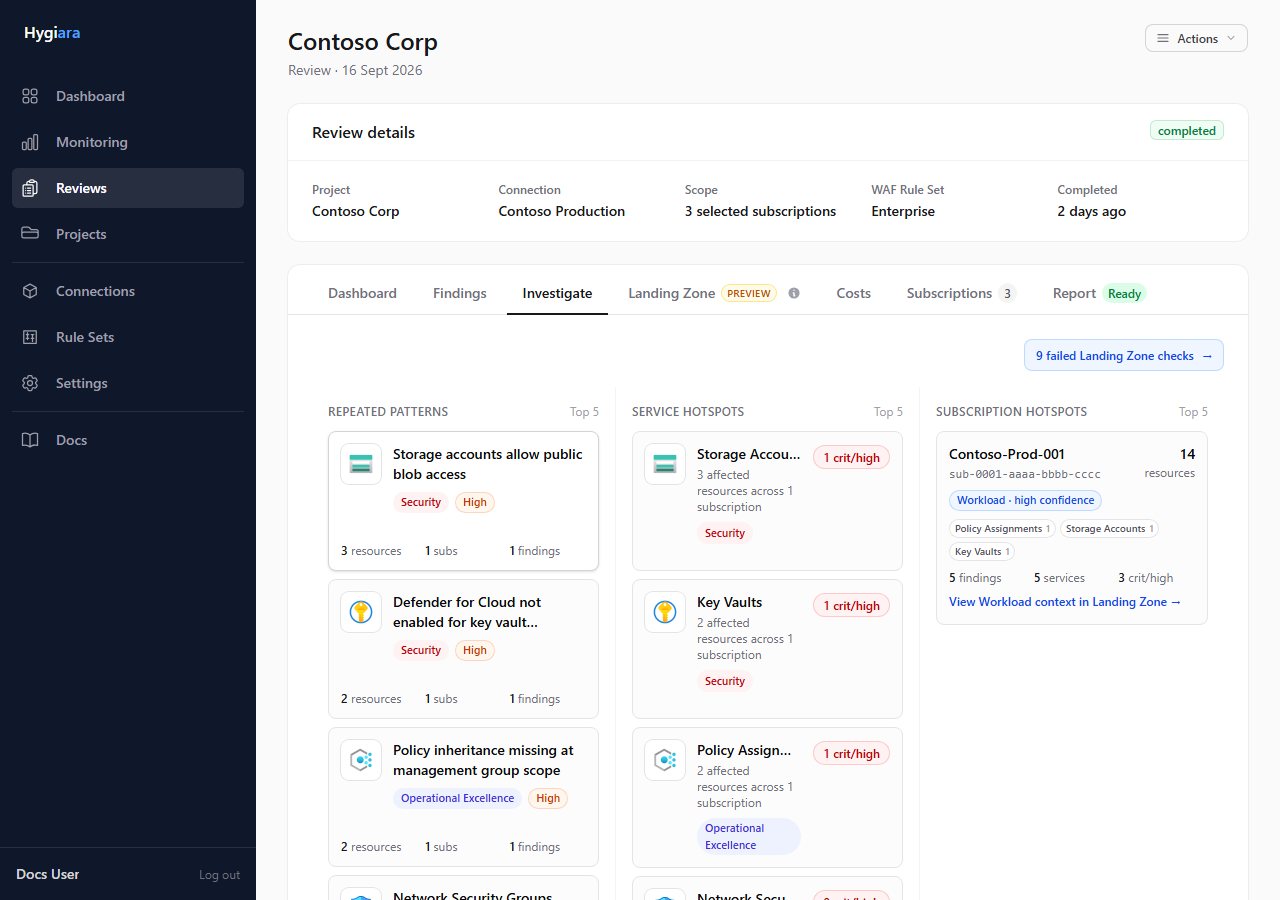Click the Hygiara logo
Viewport: 1280px width, 900px height.
click(x=52, y=33)
